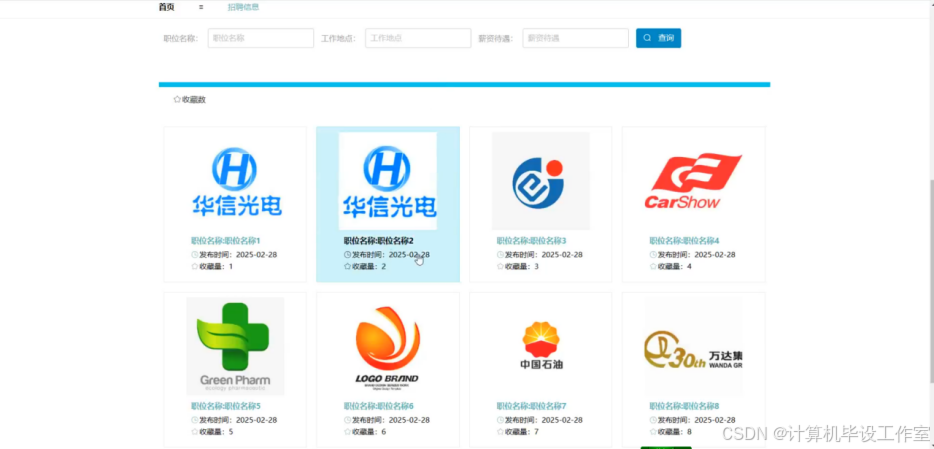Open job title 职位名称:职位名称4
The image size is (934, 449).
coord(684,241)
